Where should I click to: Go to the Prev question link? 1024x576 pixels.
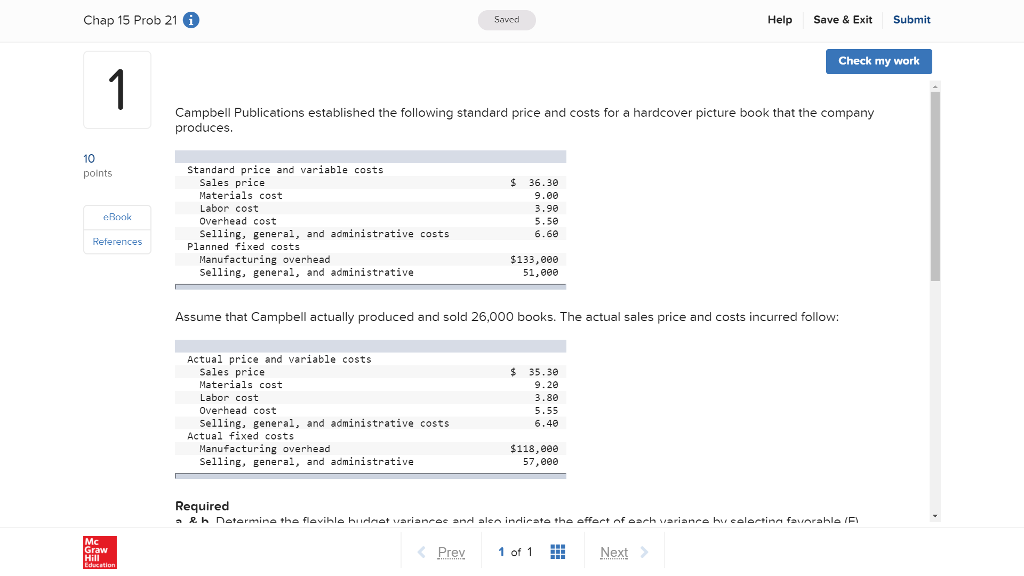[451, 552]
